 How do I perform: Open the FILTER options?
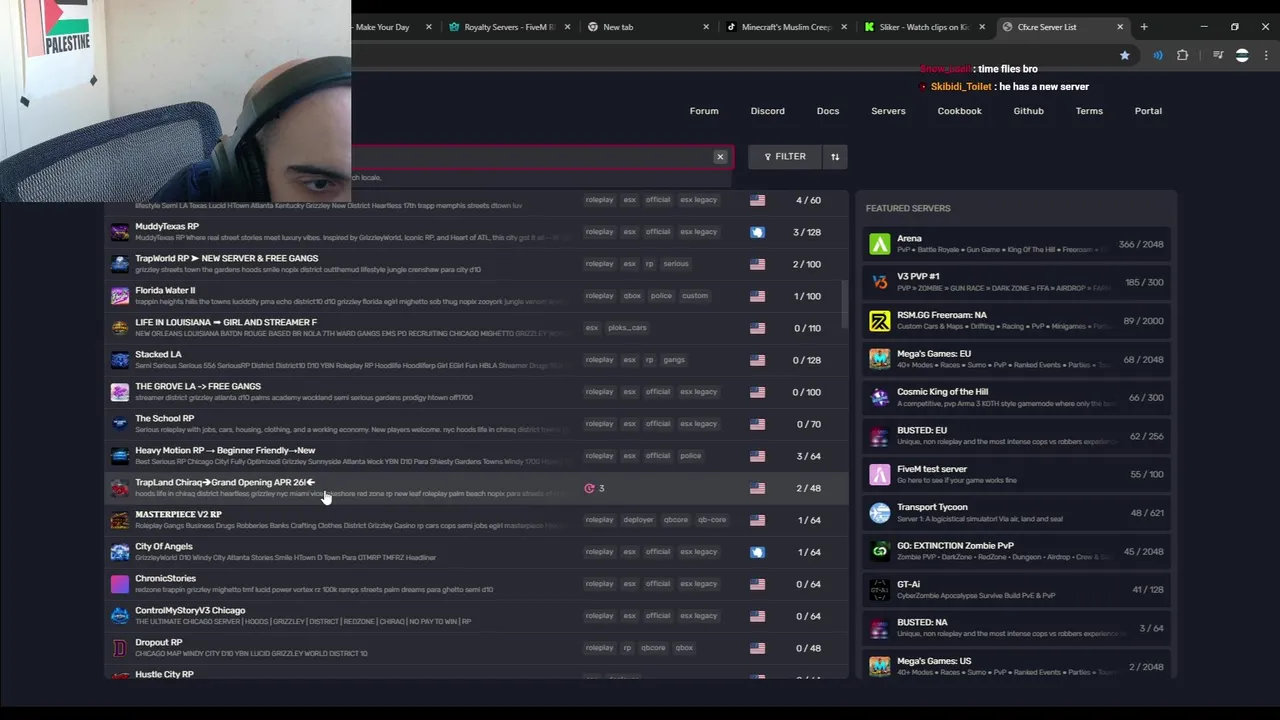tap(785, 156)
